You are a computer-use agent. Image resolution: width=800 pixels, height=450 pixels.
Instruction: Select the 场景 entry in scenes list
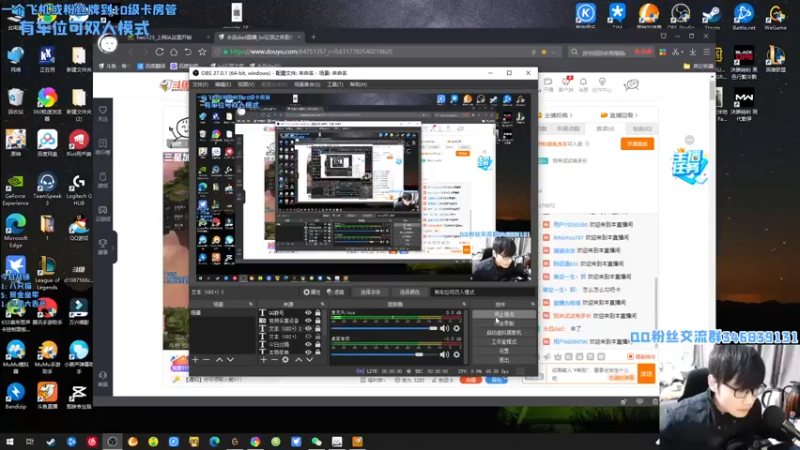(x=222, y=313)
